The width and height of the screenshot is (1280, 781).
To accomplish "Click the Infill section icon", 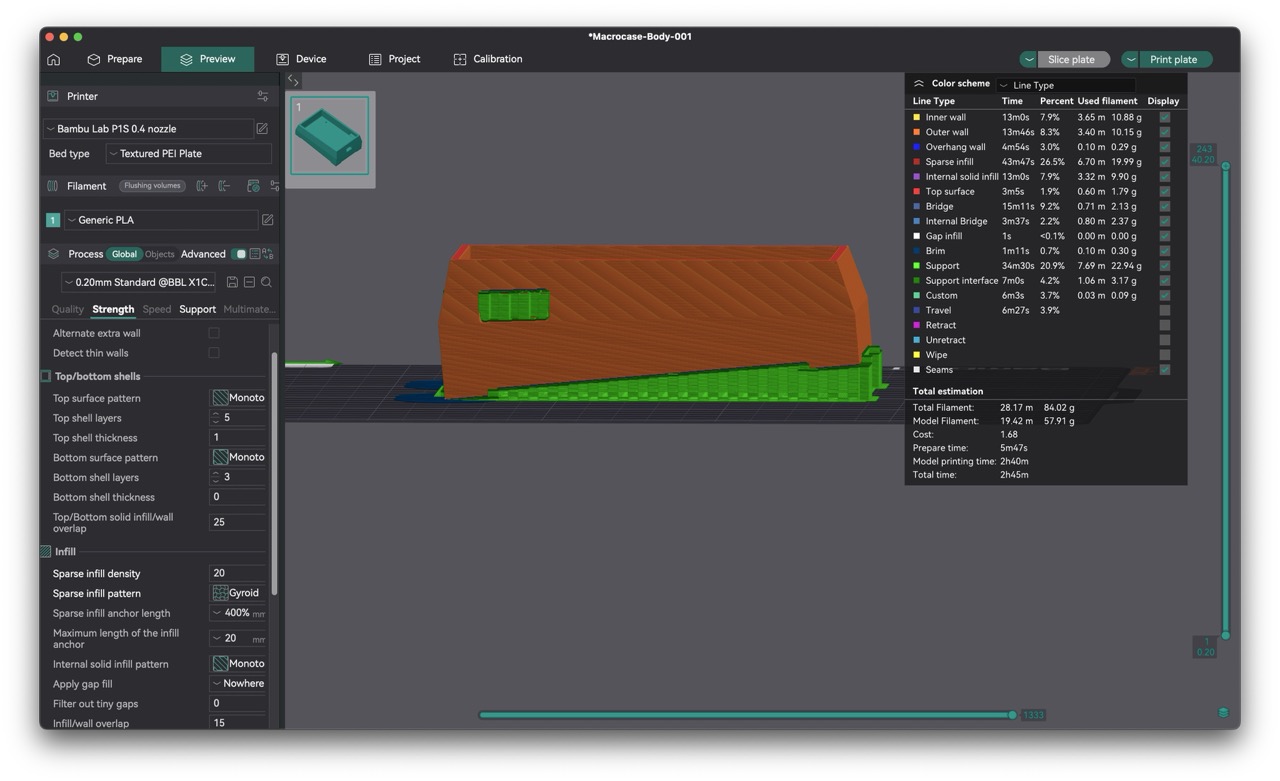I will point(46,552).
